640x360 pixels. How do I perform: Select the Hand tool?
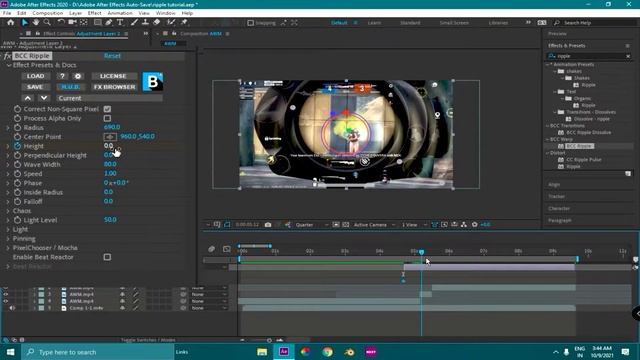(x=36, y=22)
